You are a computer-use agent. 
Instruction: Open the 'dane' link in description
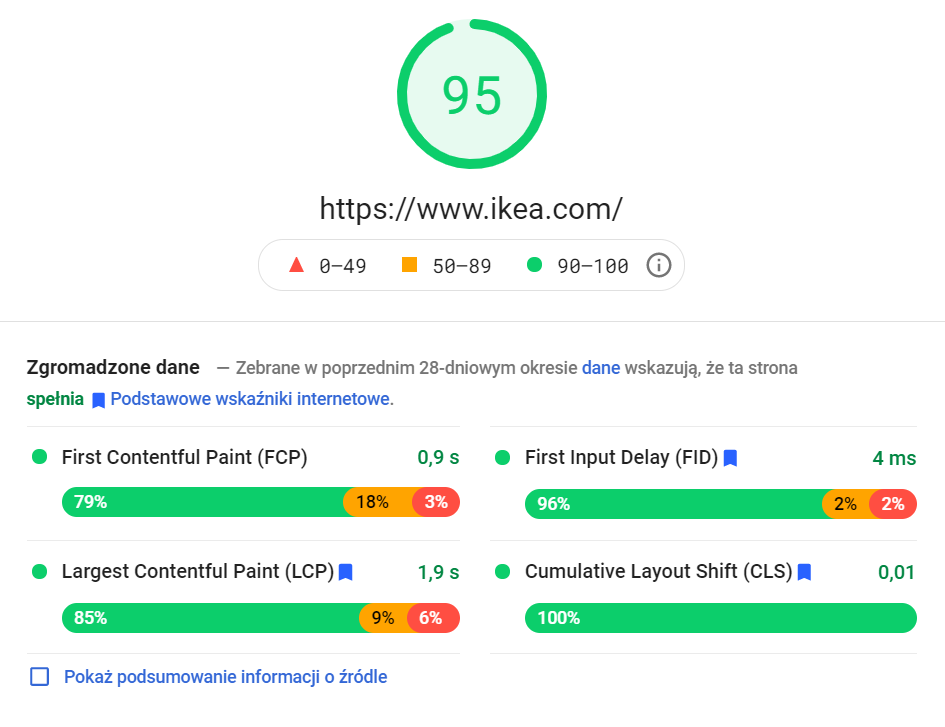[x=600, y=368]
